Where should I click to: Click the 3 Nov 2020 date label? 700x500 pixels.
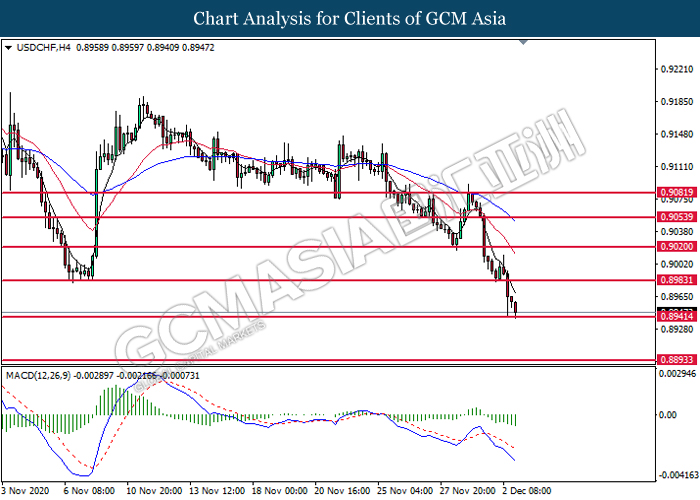tap(25, 491)
